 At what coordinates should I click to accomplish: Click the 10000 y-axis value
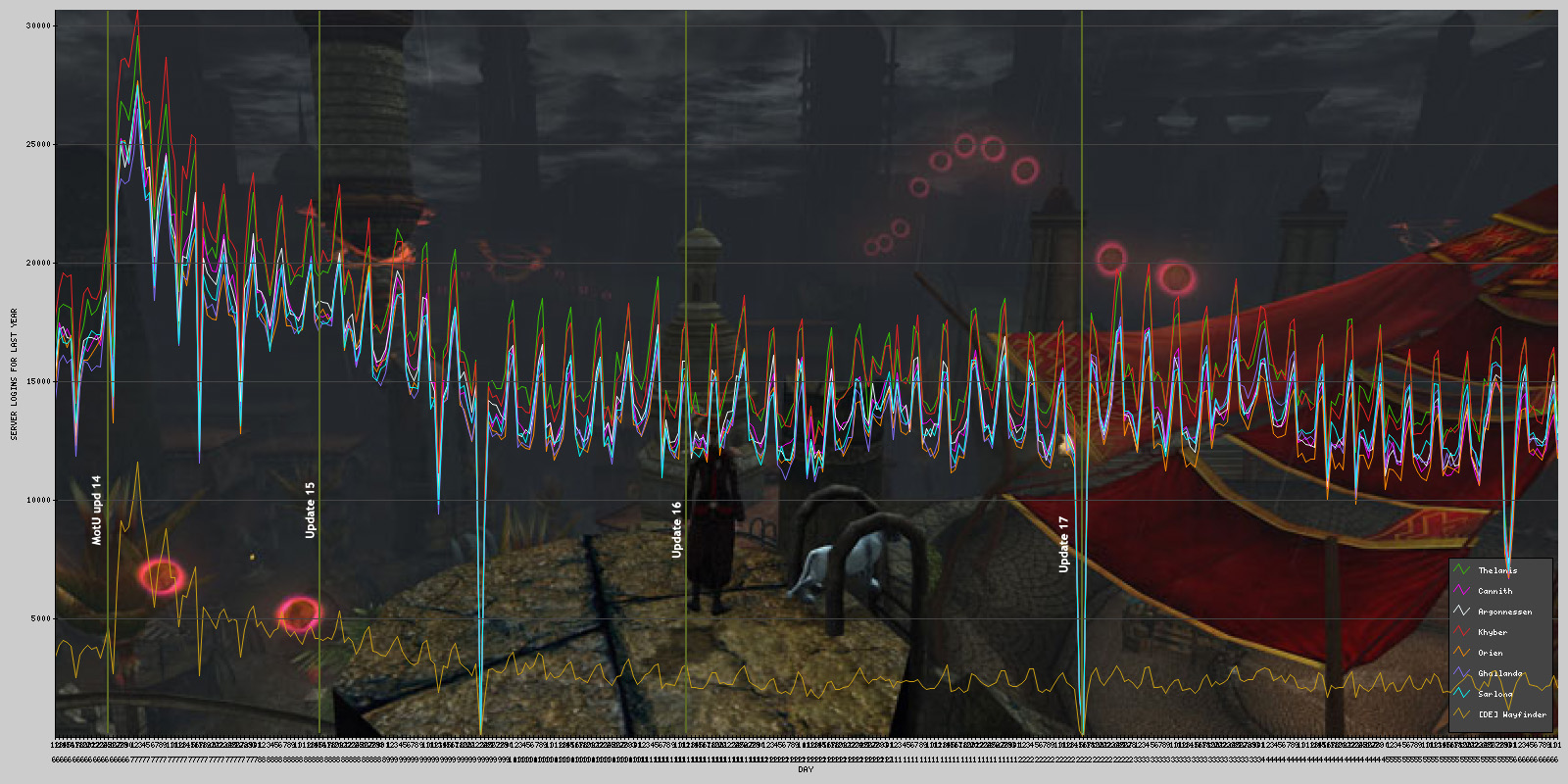click(x=38, y=501)
